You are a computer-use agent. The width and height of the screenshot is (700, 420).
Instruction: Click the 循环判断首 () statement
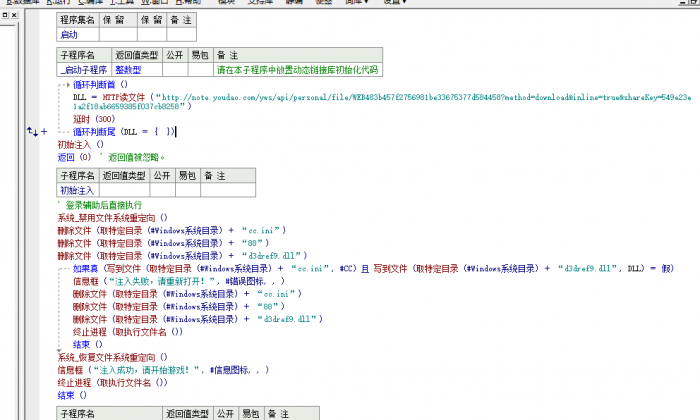[x=100, y=84]
